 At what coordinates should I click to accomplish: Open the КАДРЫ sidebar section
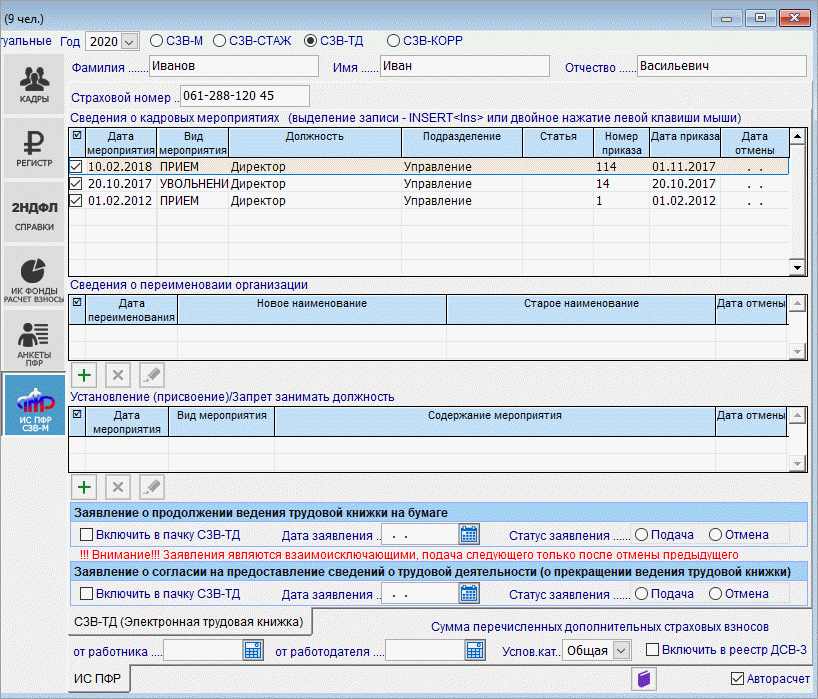(34, 84)
